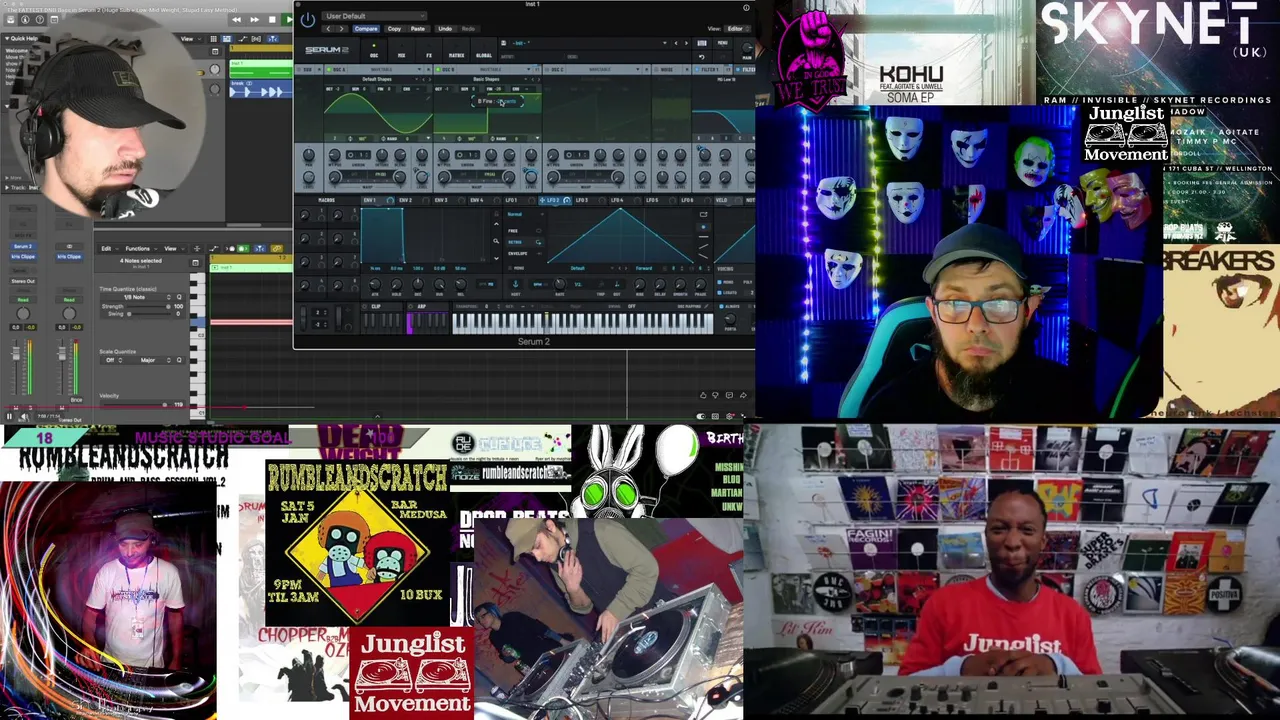The height and width of the screenshot is (720, 1280).
Task: Click the OSC A LEVEL knob
Action: pos(422,177)
